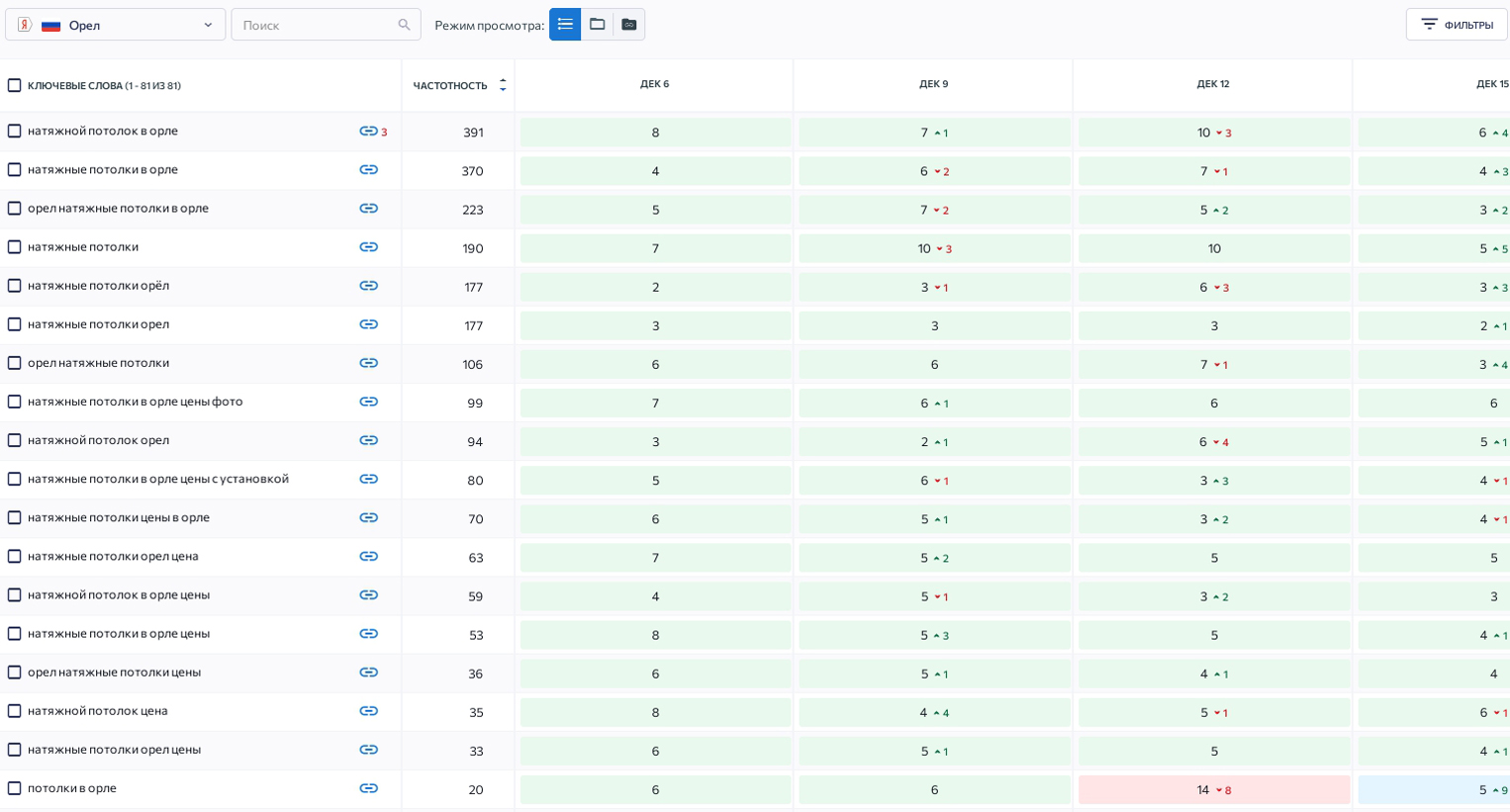Check 'потолки в орле' keyword checkbox
The height and width of the screenshot is (812, 1510).
[x=14, y=787]
